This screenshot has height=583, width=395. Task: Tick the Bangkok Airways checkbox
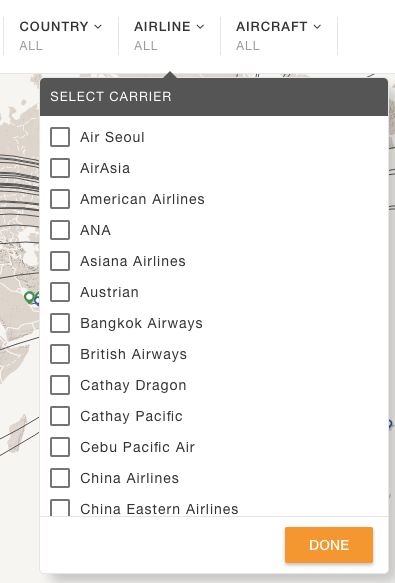pos(60,323)
